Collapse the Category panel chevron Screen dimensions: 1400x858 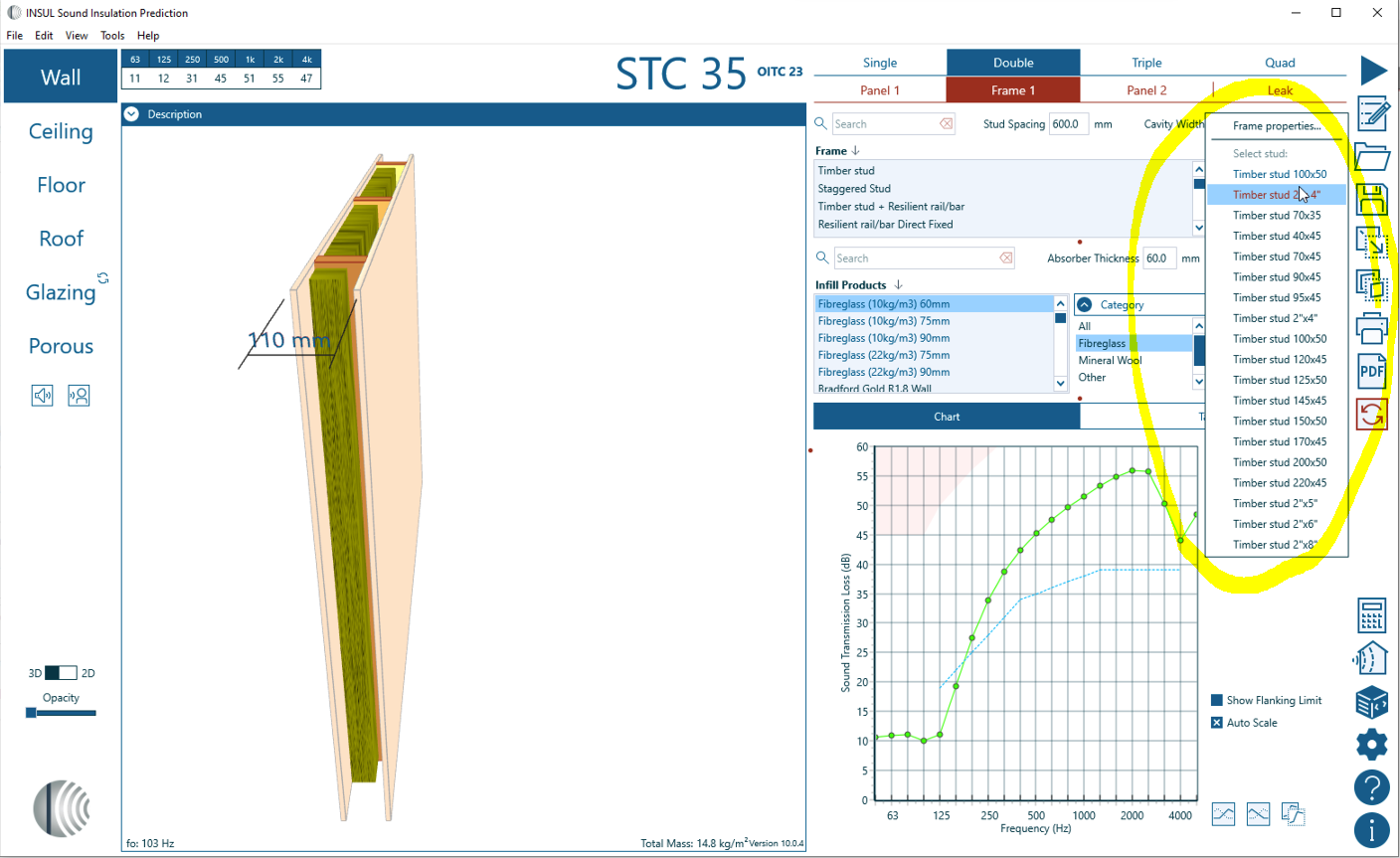point(1085,305)
